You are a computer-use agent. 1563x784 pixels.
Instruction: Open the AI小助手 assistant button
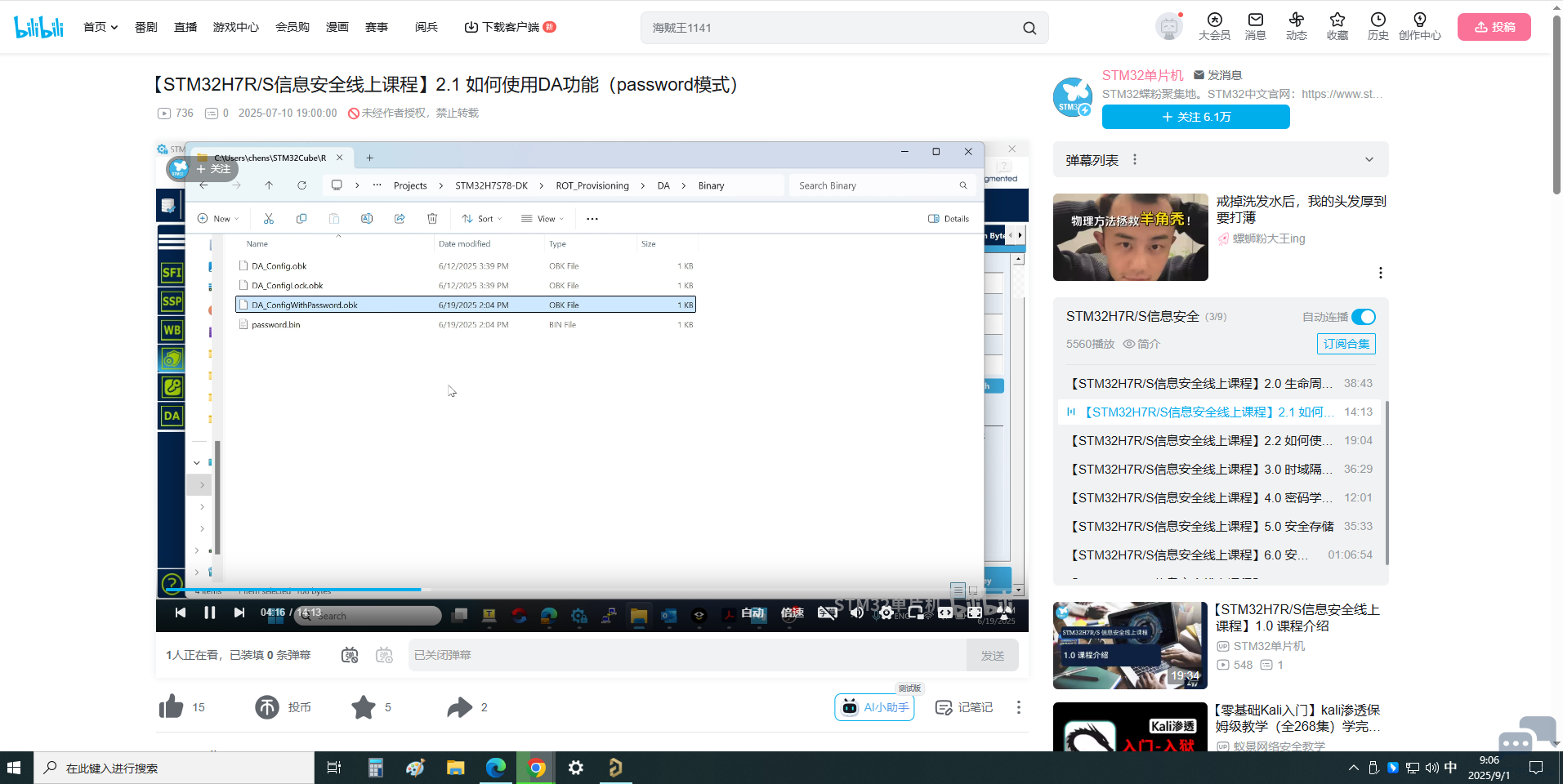click(x=874, y=707)
